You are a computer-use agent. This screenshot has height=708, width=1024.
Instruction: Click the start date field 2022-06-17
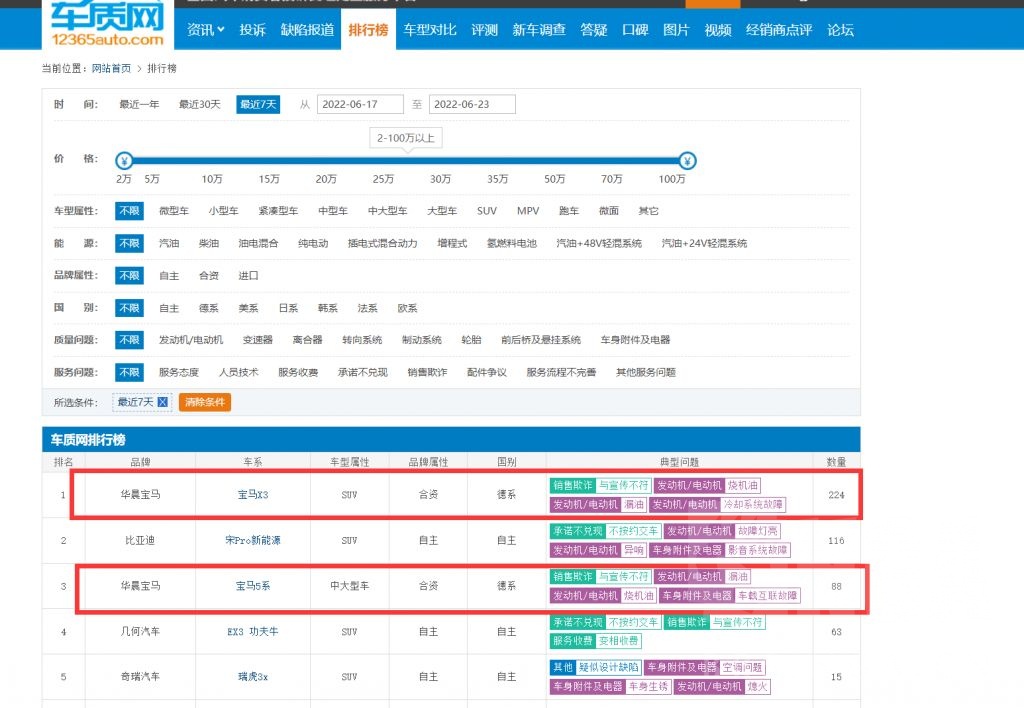pos(360,105)
